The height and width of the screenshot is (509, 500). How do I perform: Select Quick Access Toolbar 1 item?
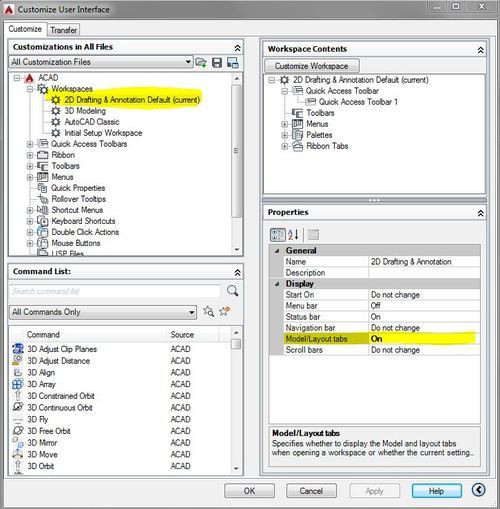pyautogui.click(x=358, y=102)
